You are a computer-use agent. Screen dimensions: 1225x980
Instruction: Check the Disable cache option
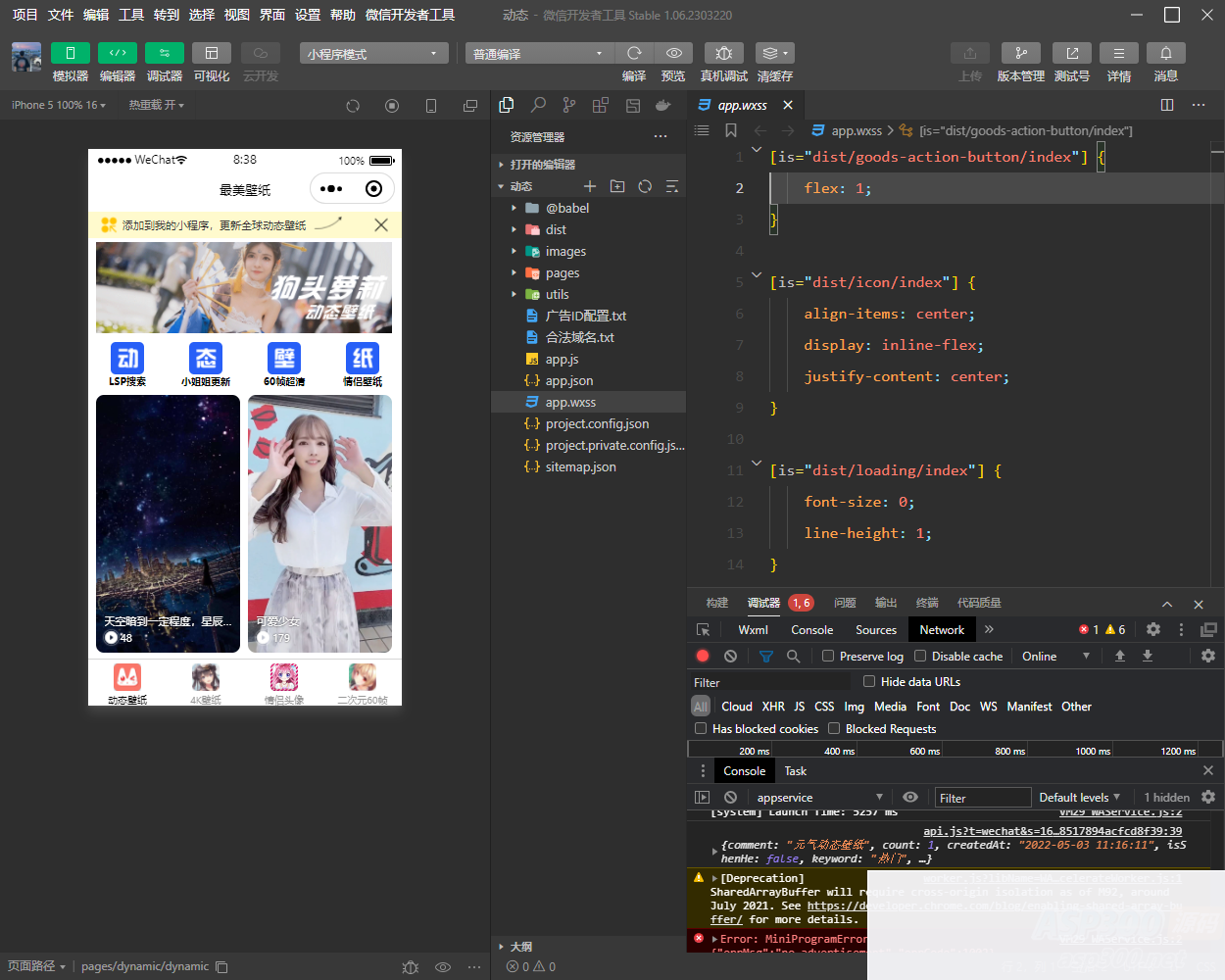(920, 656)
